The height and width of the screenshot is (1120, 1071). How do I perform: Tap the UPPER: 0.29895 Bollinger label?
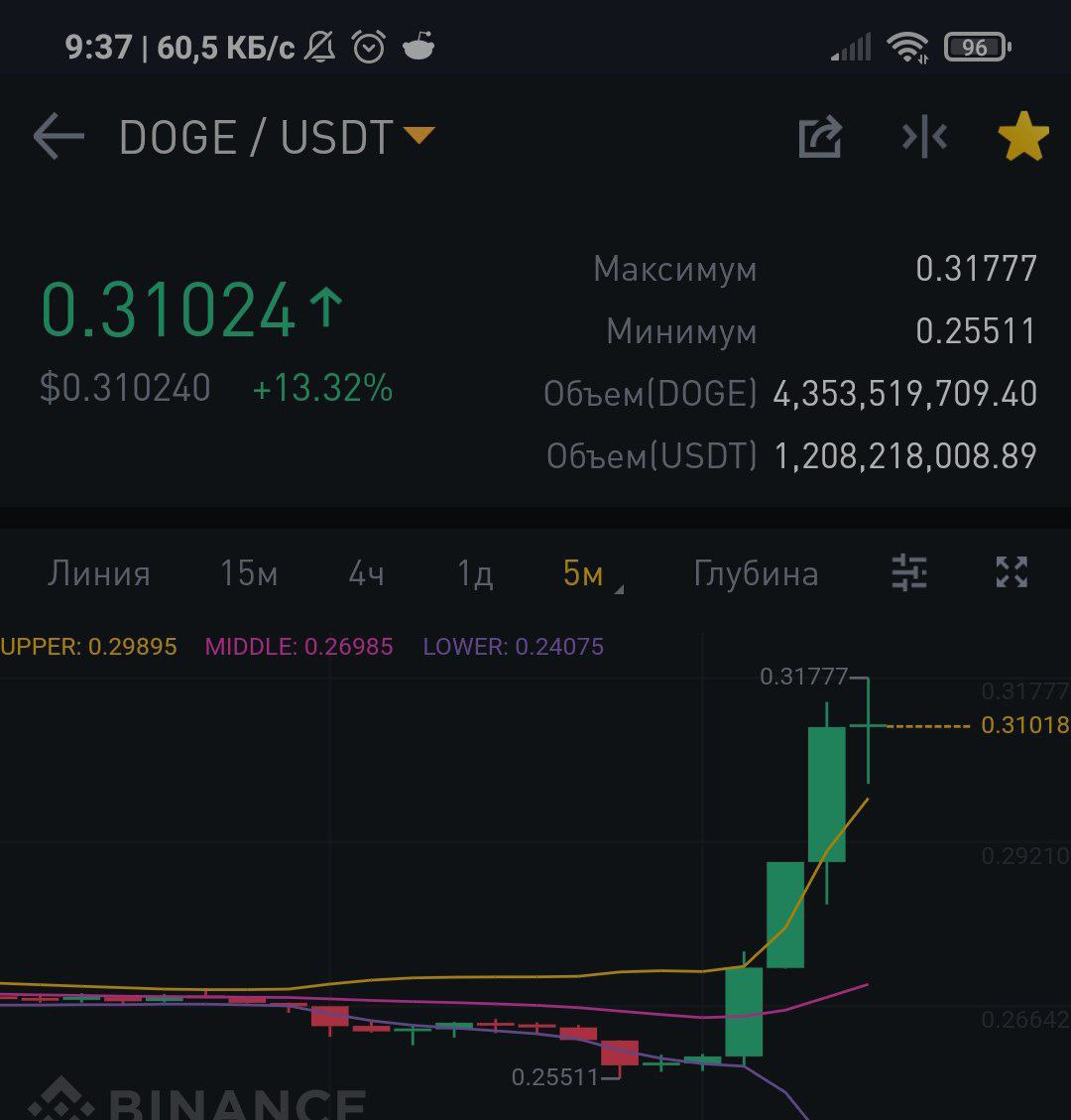(88, 647)
